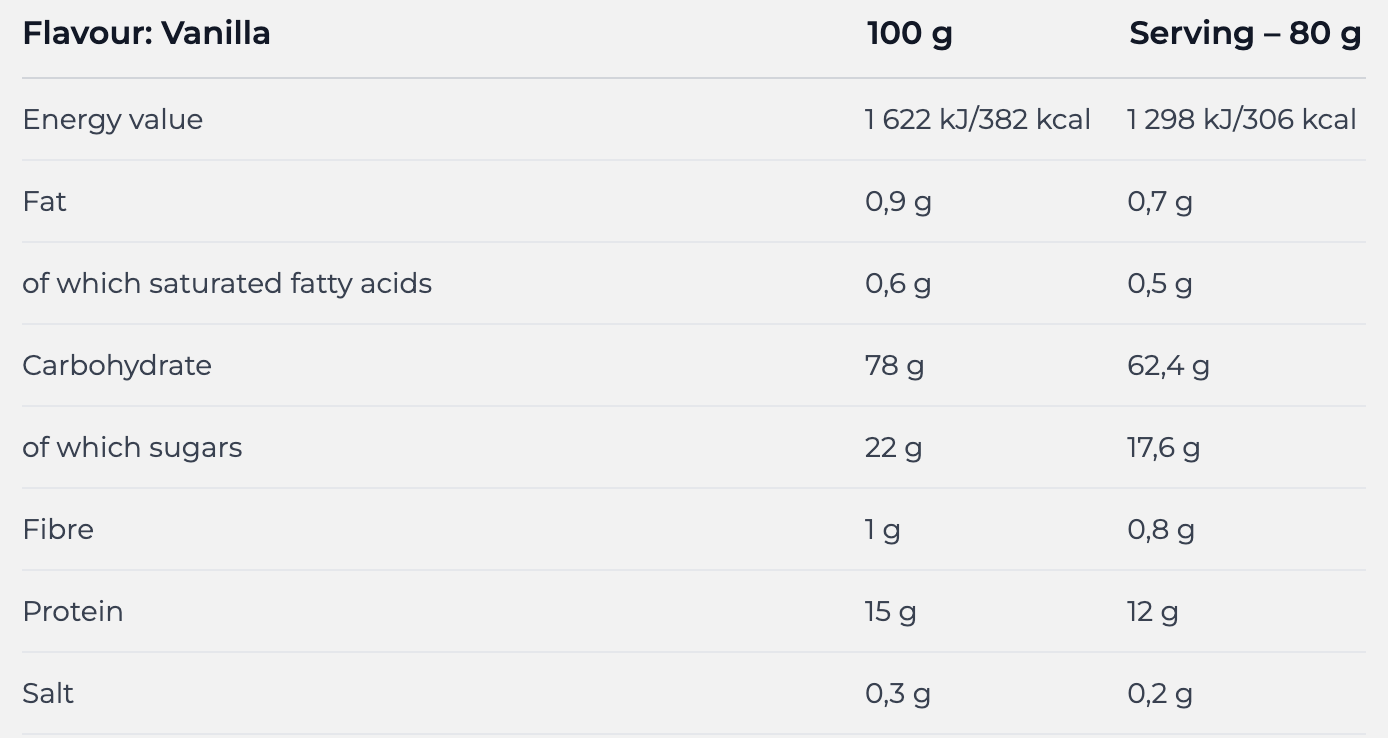Click the "62,4 g" carbohydrate serving value
The height and width of the screenshot is (738, 1388).
[1168, 365]
